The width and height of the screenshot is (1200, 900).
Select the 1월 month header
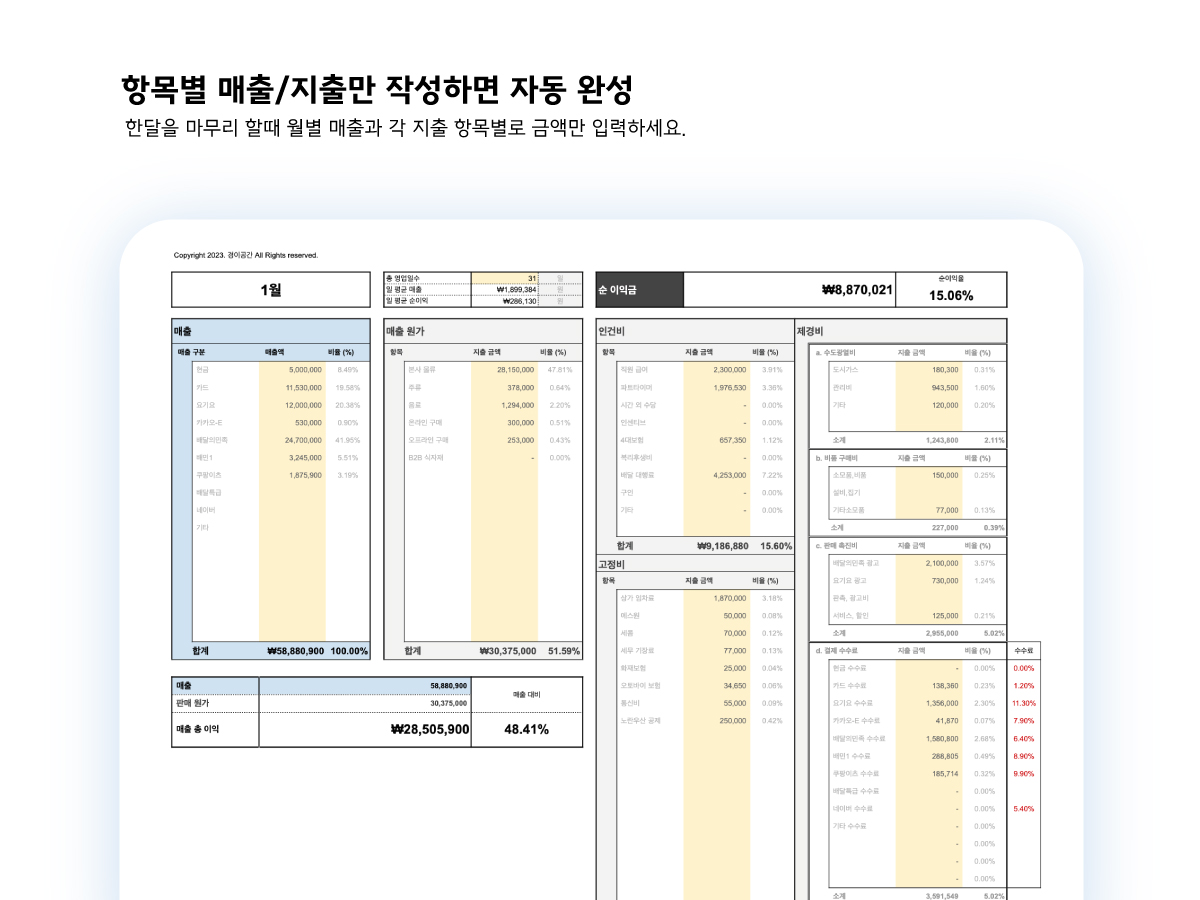(272, 289)
